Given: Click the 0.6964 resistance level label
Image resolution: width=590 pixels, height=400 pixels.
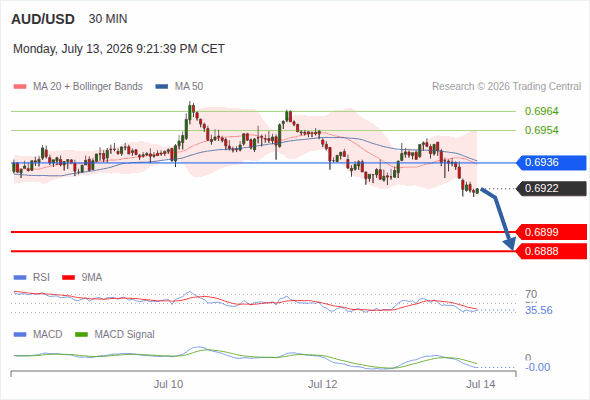Looking at the screenshot, I should [541, 111].
